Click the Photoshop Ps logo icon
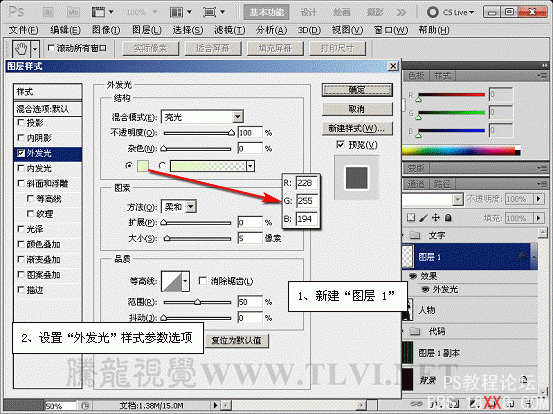The image size is (553, 414). tap(16, 12)
